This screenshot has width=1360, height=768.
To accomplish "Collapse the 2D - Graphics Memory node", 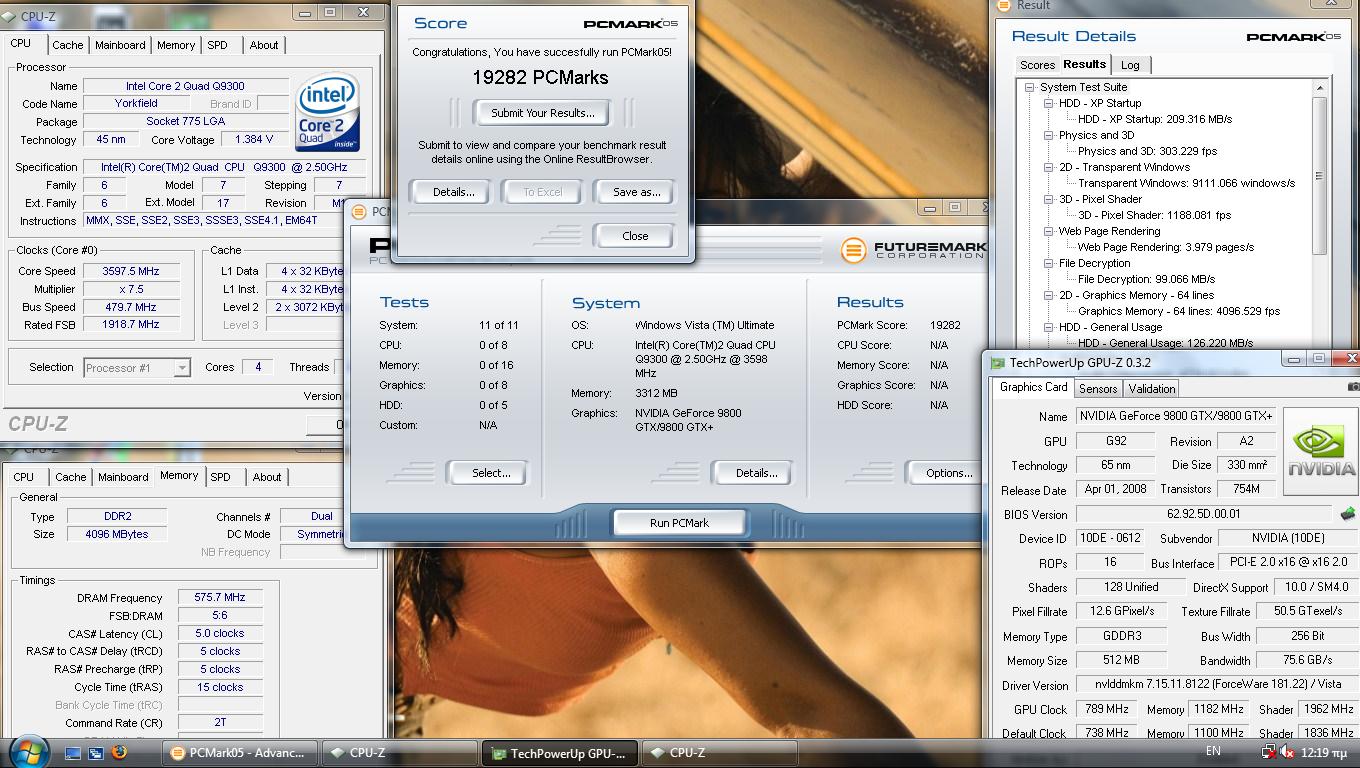I will [1049, 295].
